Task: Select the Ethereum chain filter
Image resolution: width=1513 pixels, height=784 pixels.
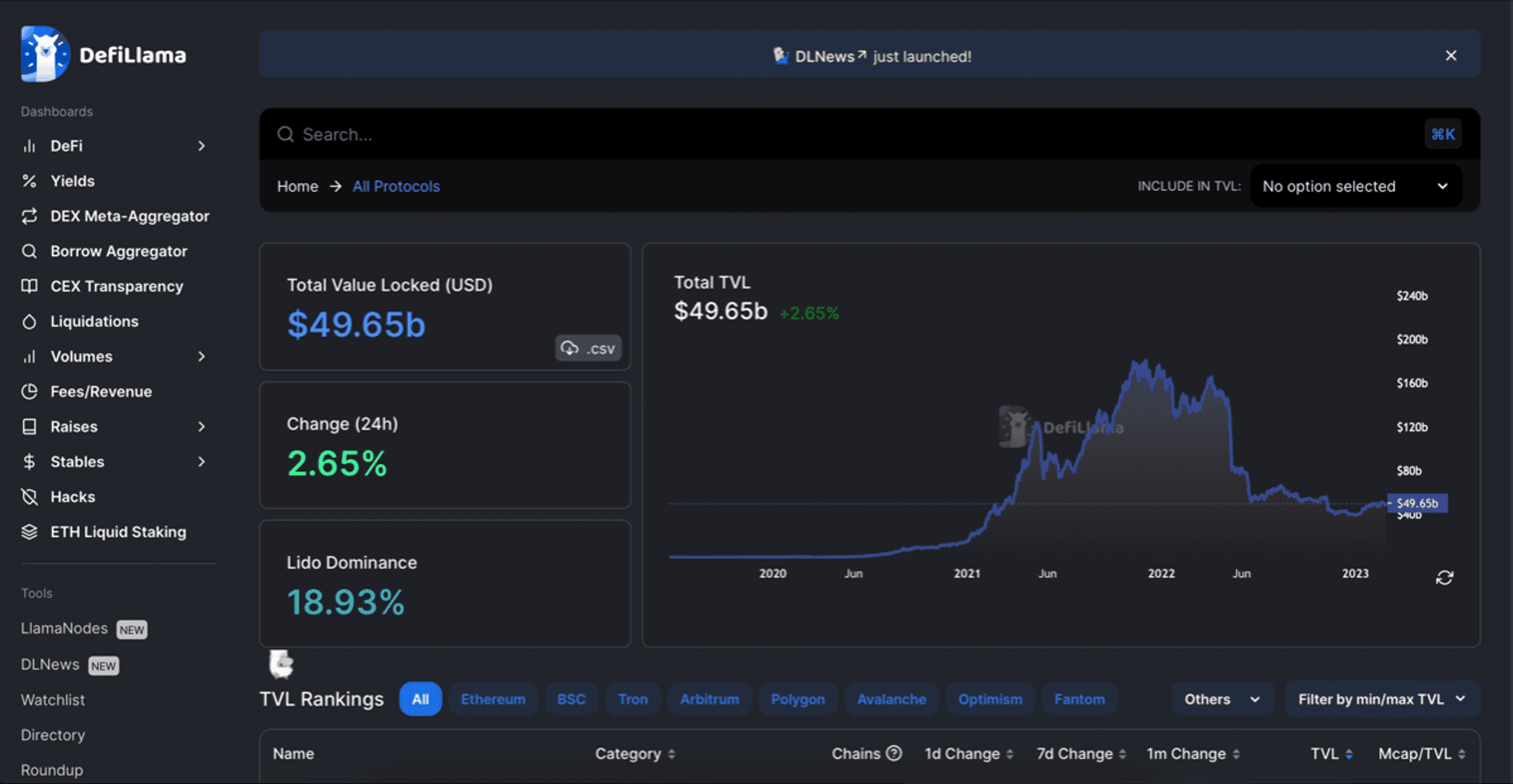Action: 493,699
